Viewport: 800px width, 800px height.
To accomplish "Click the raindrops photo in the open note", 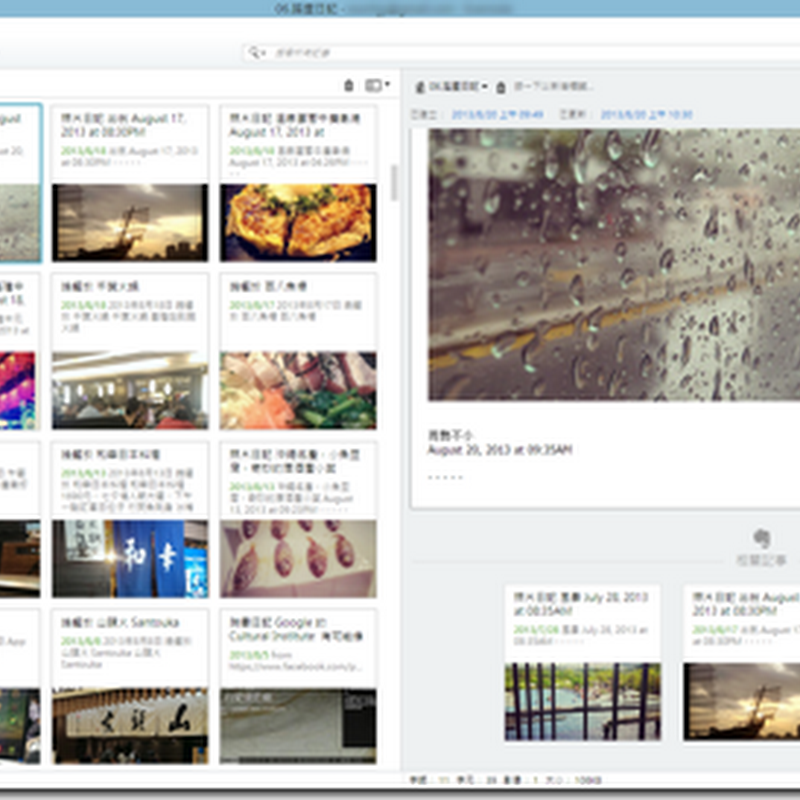I will click(614, 264).
